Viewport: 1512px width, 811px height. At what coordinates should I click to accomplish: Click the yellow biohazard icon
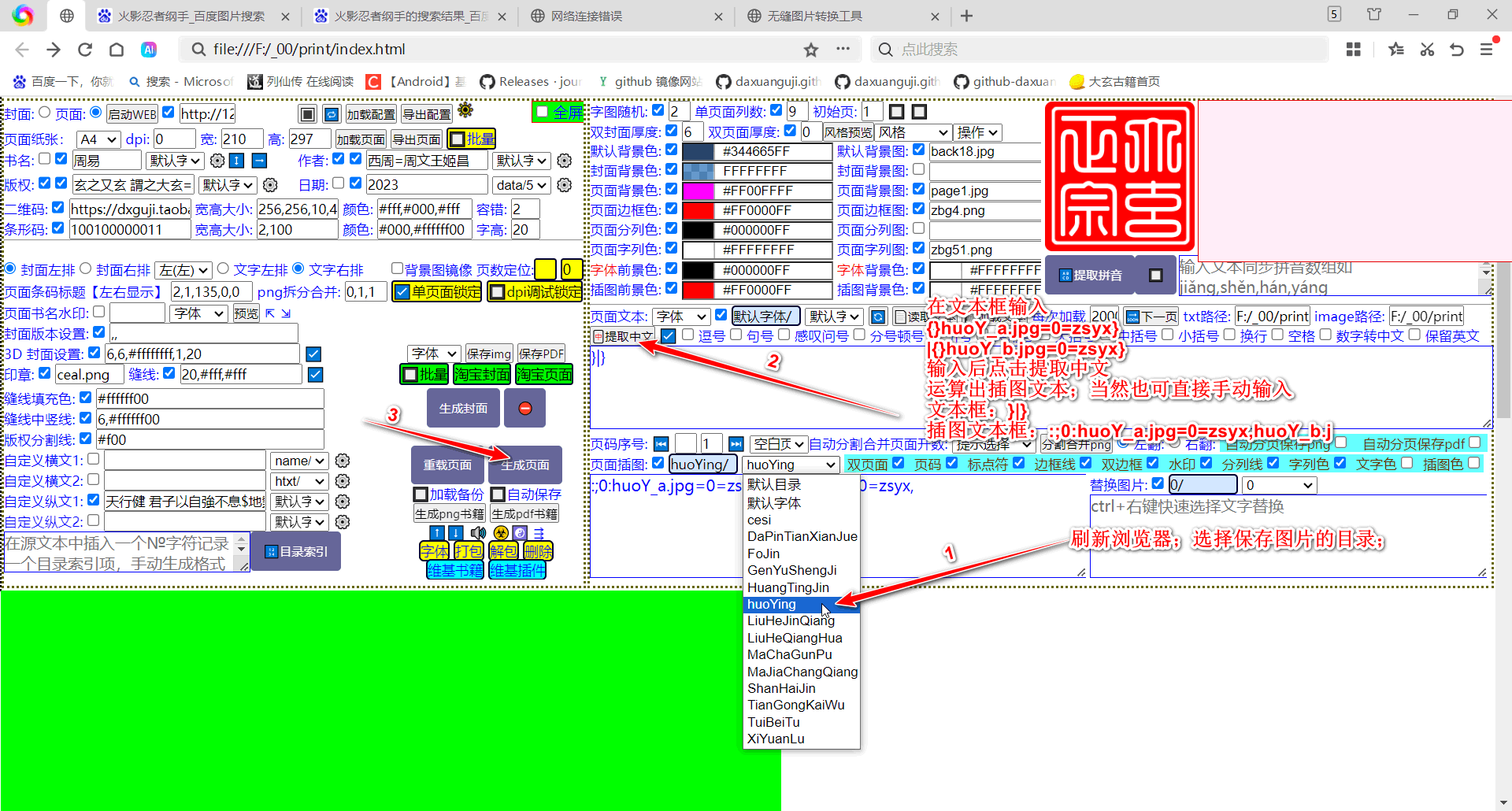coord(501,533)
